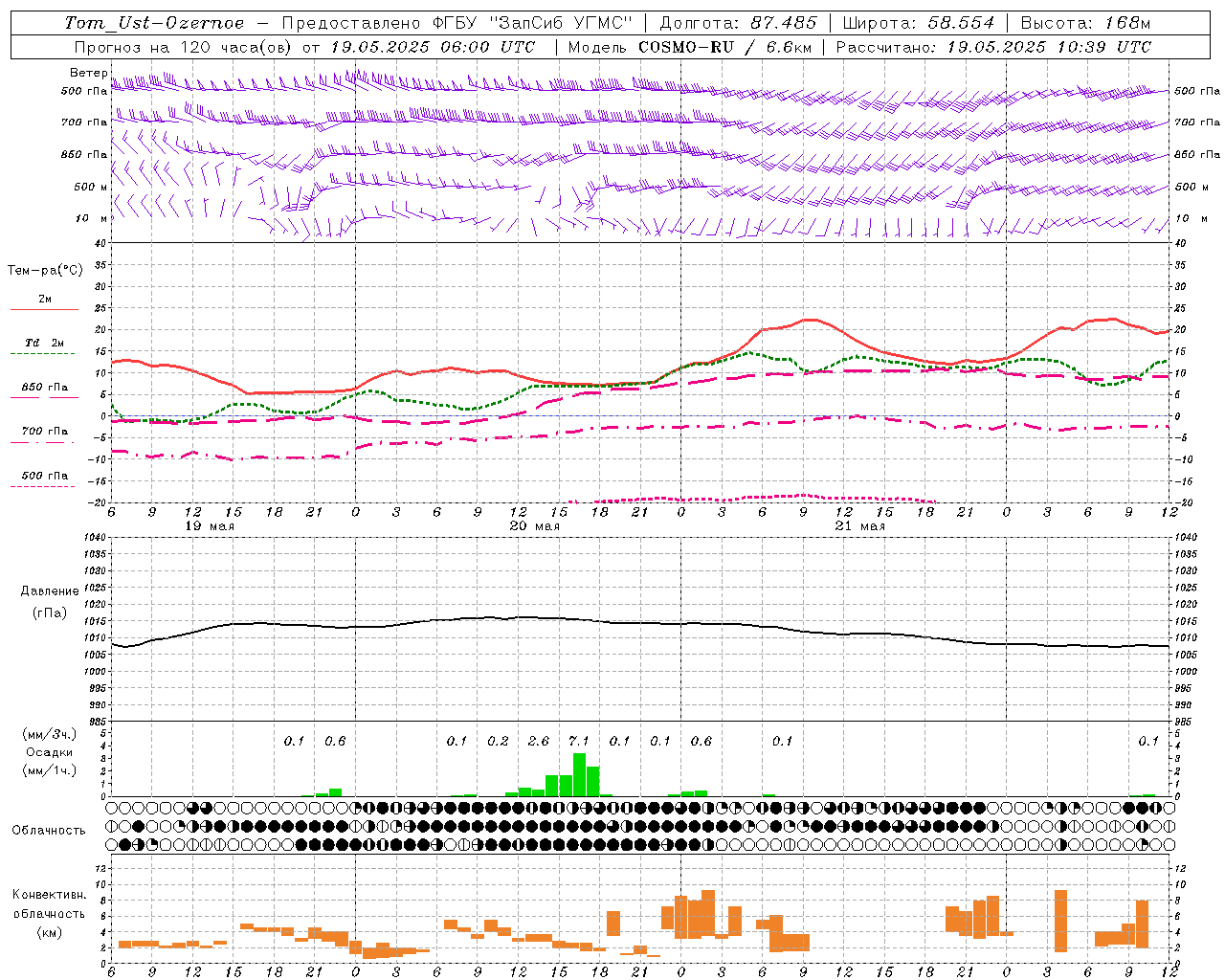This screenshot has width=1225, height=980.
Task: Click the 7.1 precipitation total value
Action: tap(578, 741)
